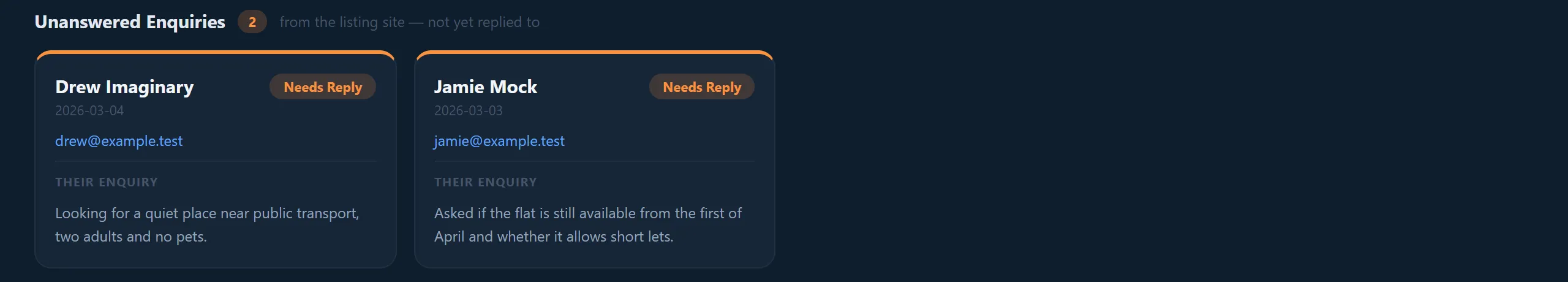Click the orange top border of Drew's card
The height and width of the screenshot is (282, 1568).
click(x=216, y=52)
